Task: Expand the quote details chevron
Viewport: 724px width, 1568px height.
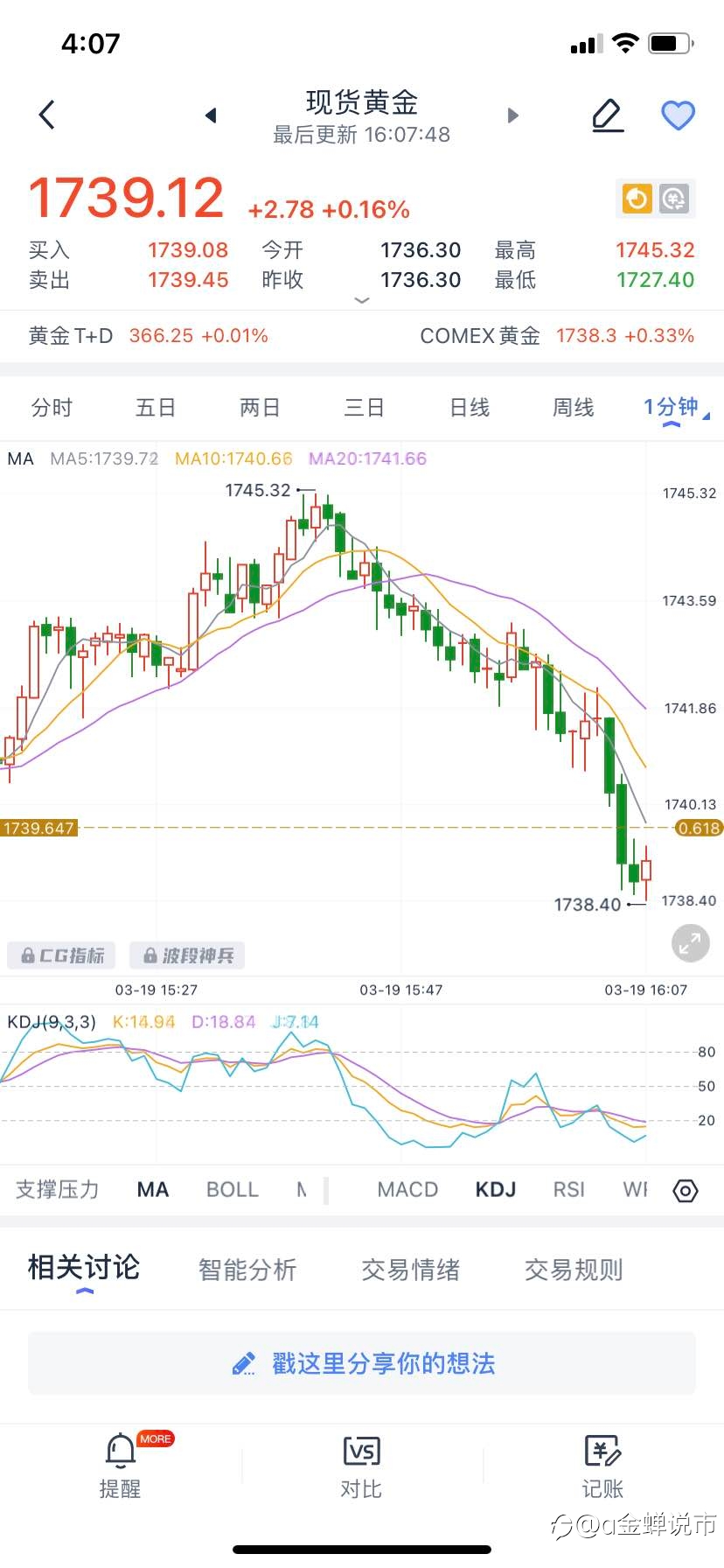Action: pyautogui.click(x=362, y=300)
